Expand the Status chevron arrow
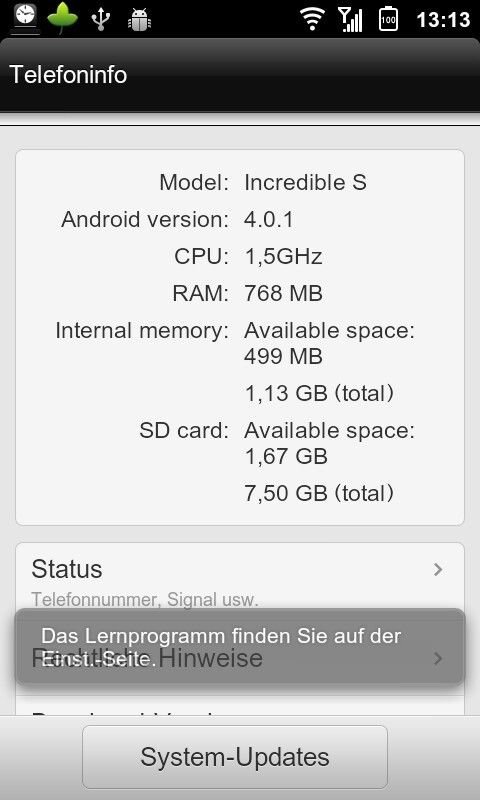The image size is (480, 800). 438,569
